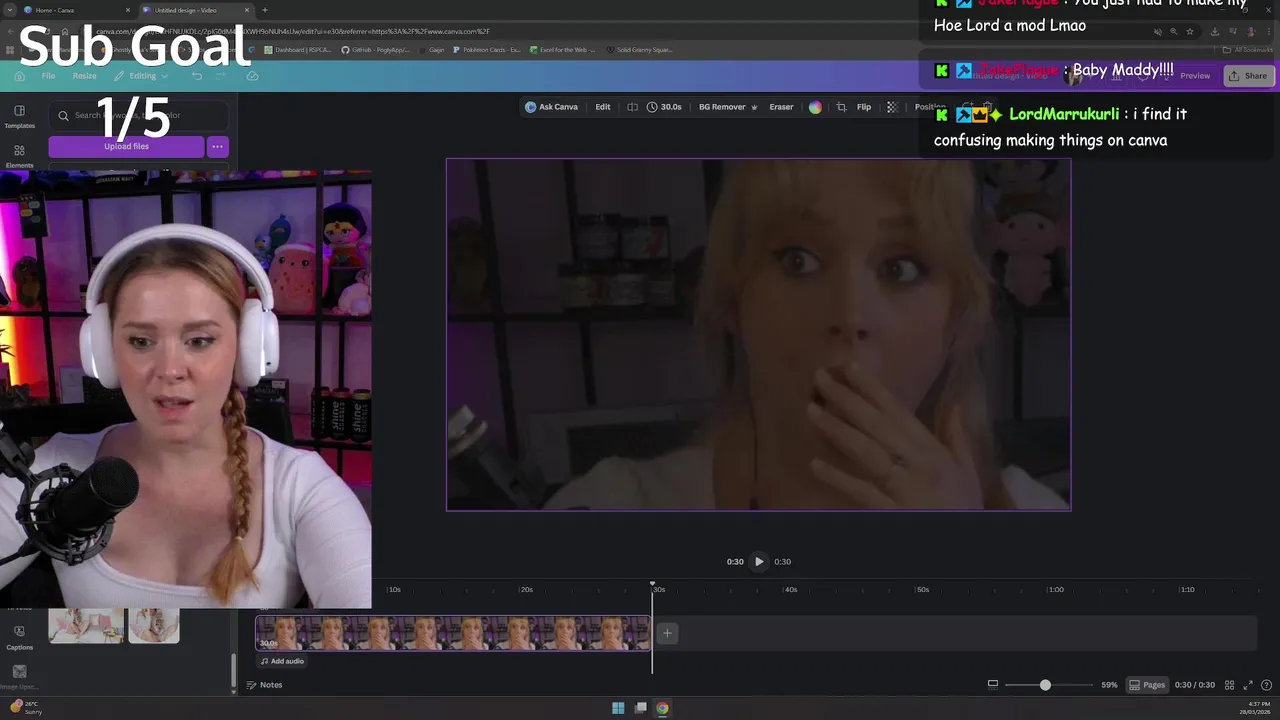This screenshot has height=720, width=1280.
Task: Open the grid view icon
Action: pyautogui.click(x=1230, y=685)
